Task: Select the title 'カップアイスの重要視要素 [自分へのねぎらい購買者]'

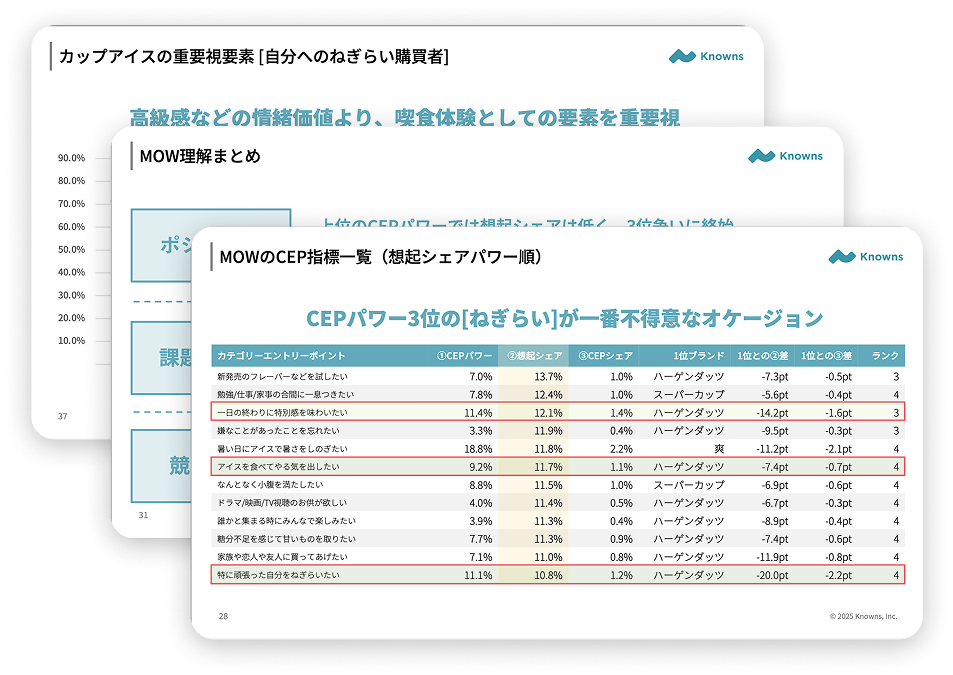Action: (254, 57)
